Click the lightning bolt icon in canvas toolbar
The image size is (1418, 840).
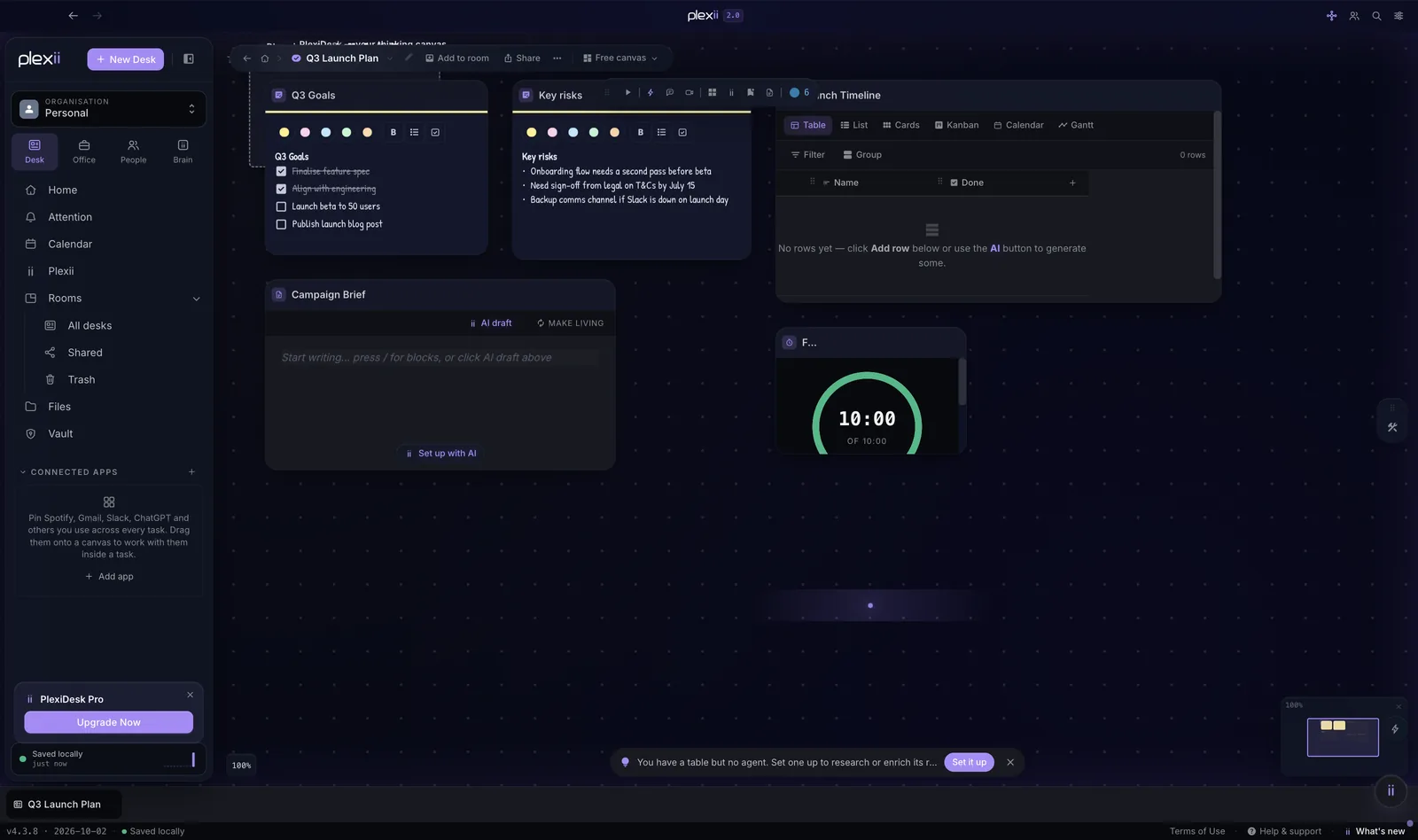pos(651,92)
